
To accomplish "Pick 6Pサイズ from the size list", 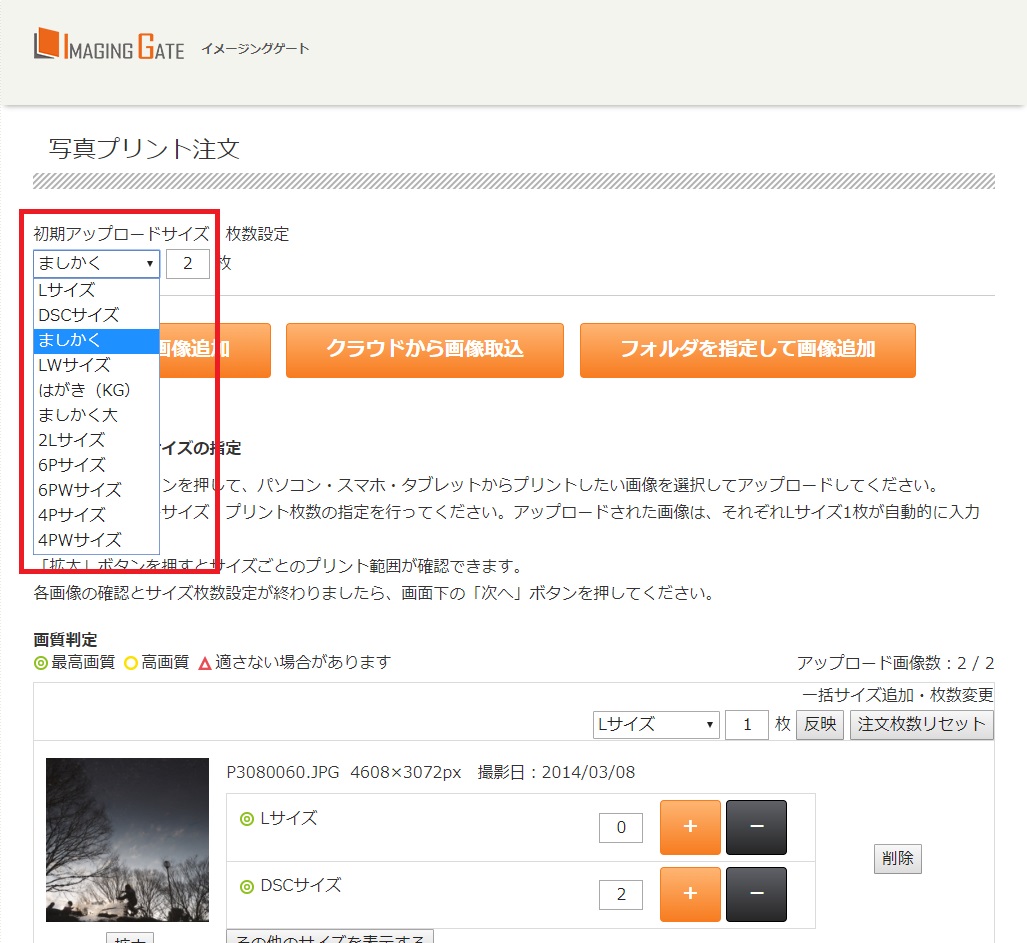I will pos(96,464).
